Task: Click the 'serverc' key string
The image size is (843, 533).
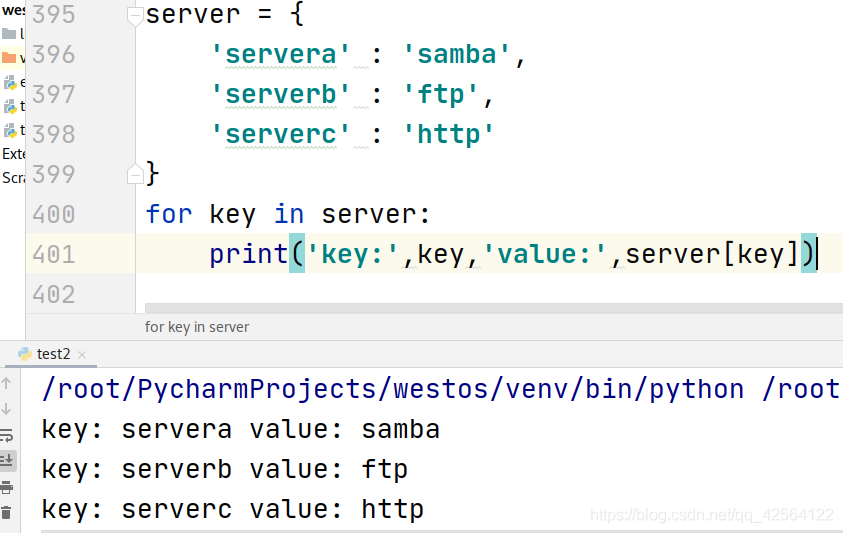Action: (281, 134)
